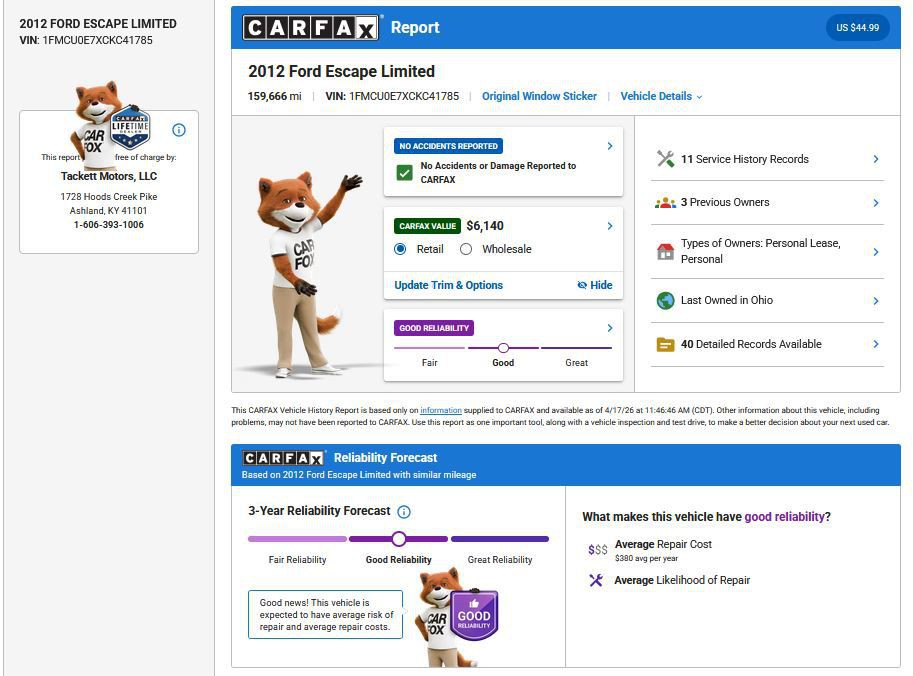Click Average Repair Cost text

coord(663,544)
